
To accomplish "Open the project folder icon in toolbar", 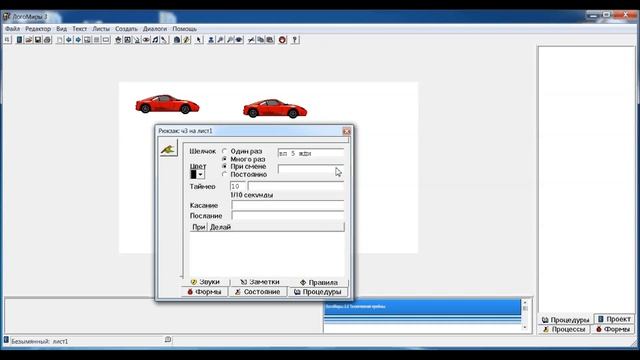I will click(29, 40).
